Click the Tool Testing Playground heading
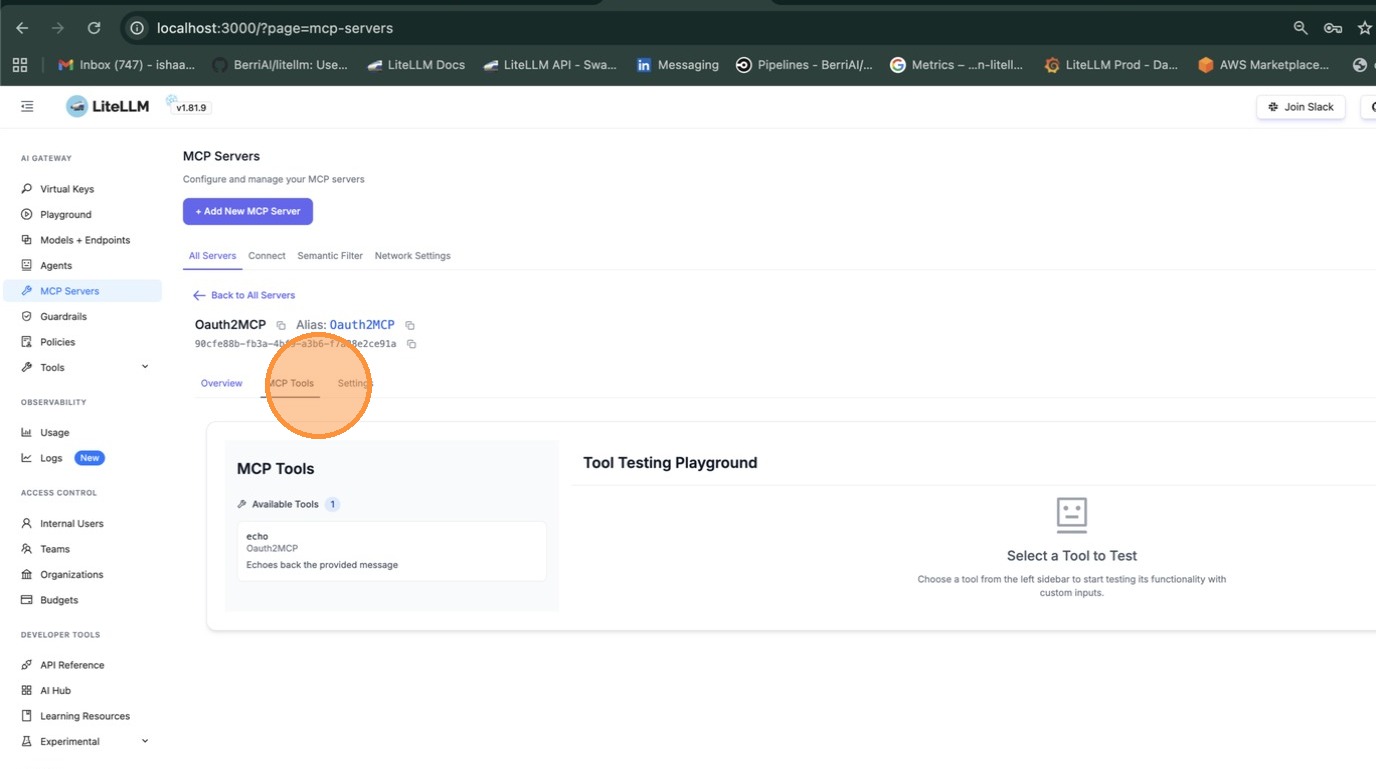Screen dimensions: 1376x769 [670, 463]
